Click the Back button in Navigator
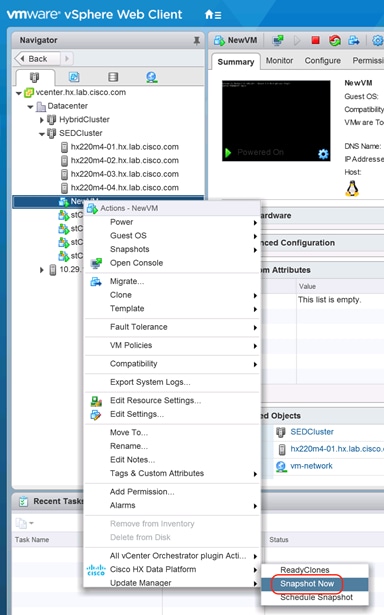384x615 pixels. click(37, 59)
